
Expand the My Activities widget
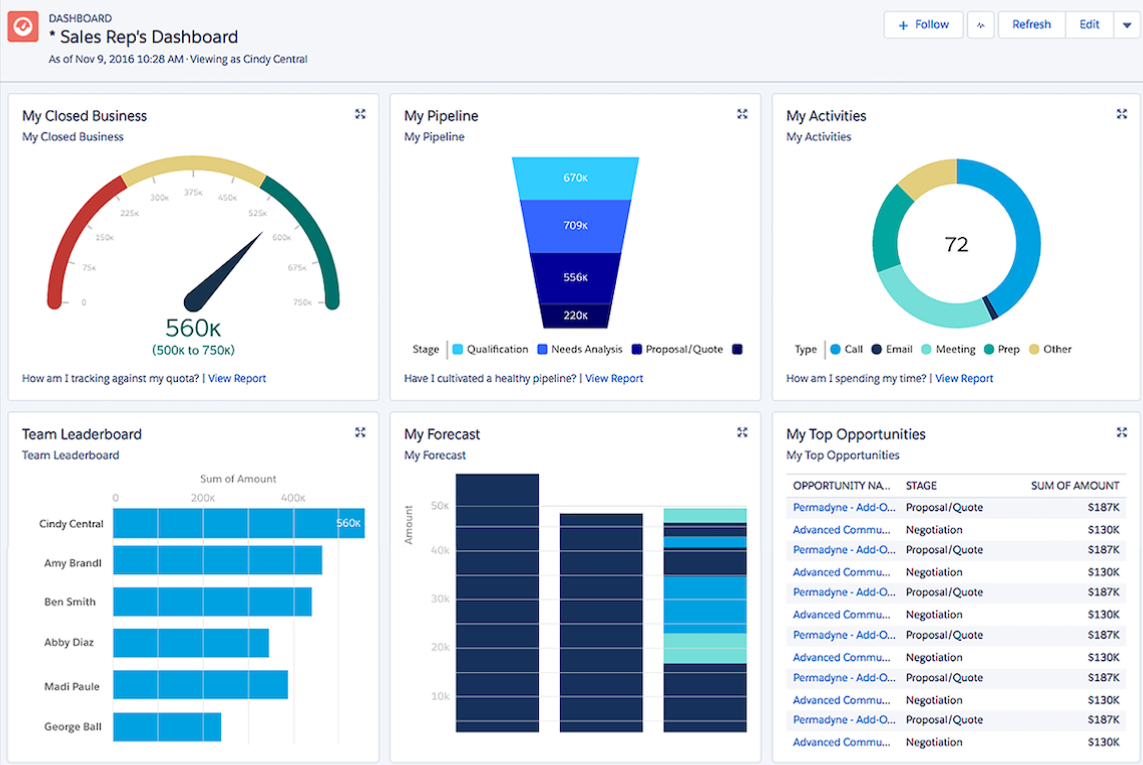(1122, 114)
